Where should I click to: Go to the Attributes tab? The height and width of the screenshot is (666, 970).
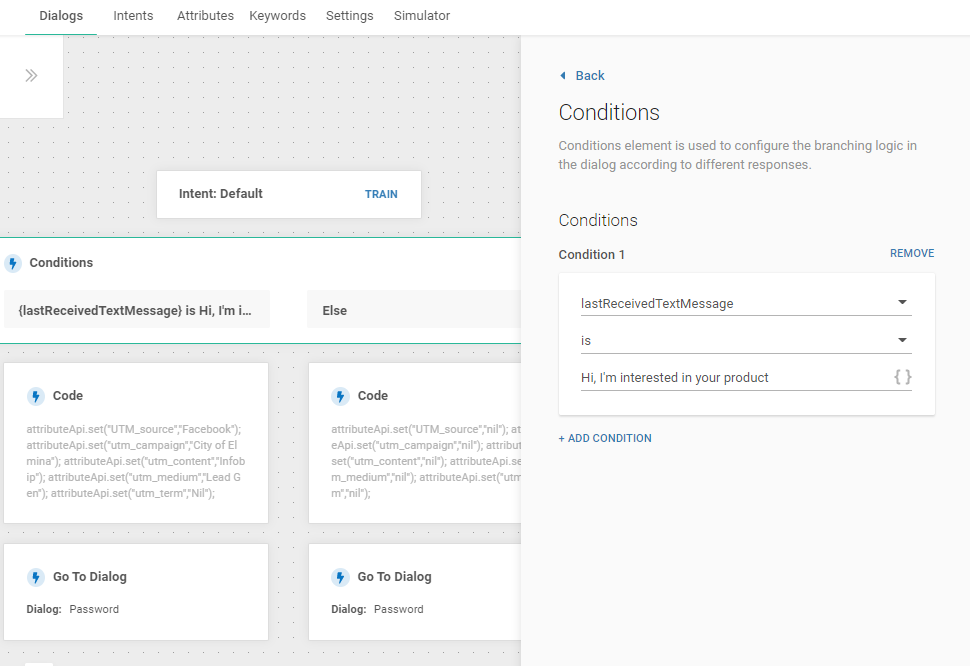click(x=205, y=16)
